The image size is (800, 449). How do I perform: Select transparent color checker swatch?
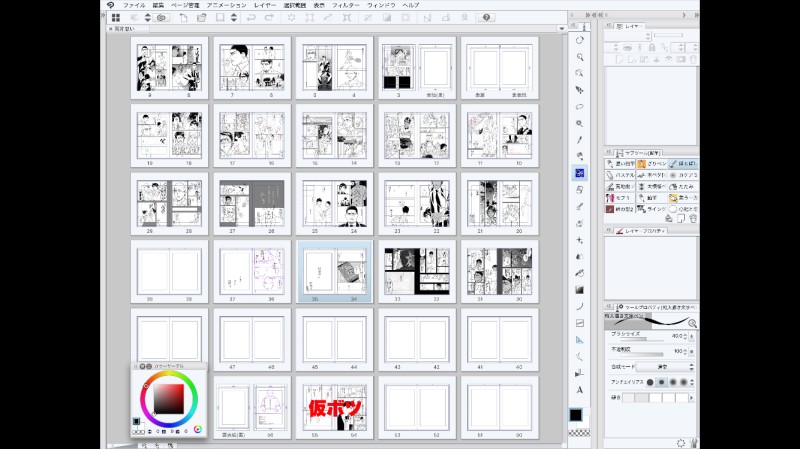pyautogui.click(x=580, y=433)
